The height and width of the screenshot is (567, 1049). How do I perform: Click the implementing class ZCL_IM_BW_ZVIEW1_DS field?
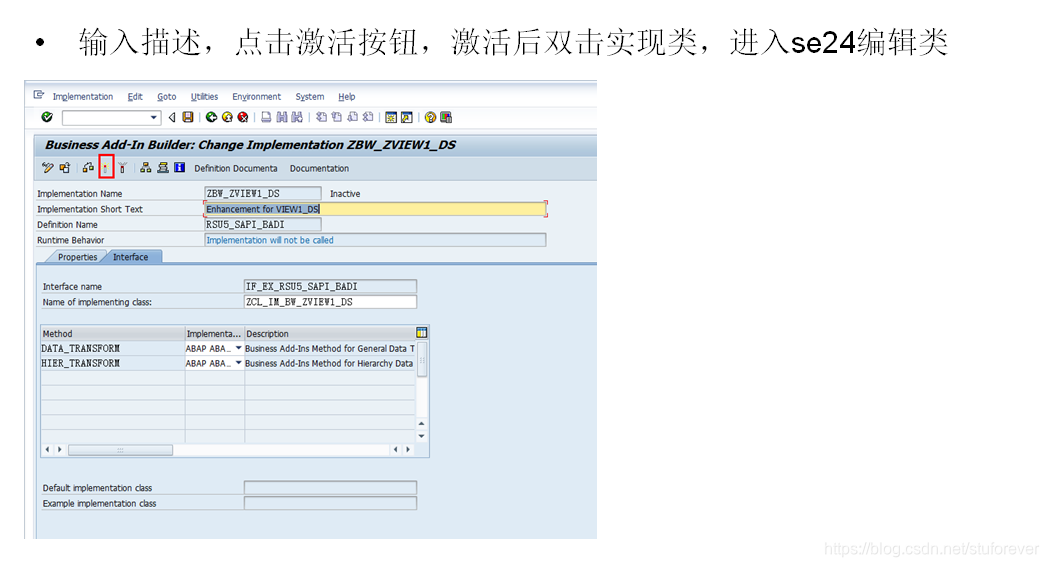330,302
